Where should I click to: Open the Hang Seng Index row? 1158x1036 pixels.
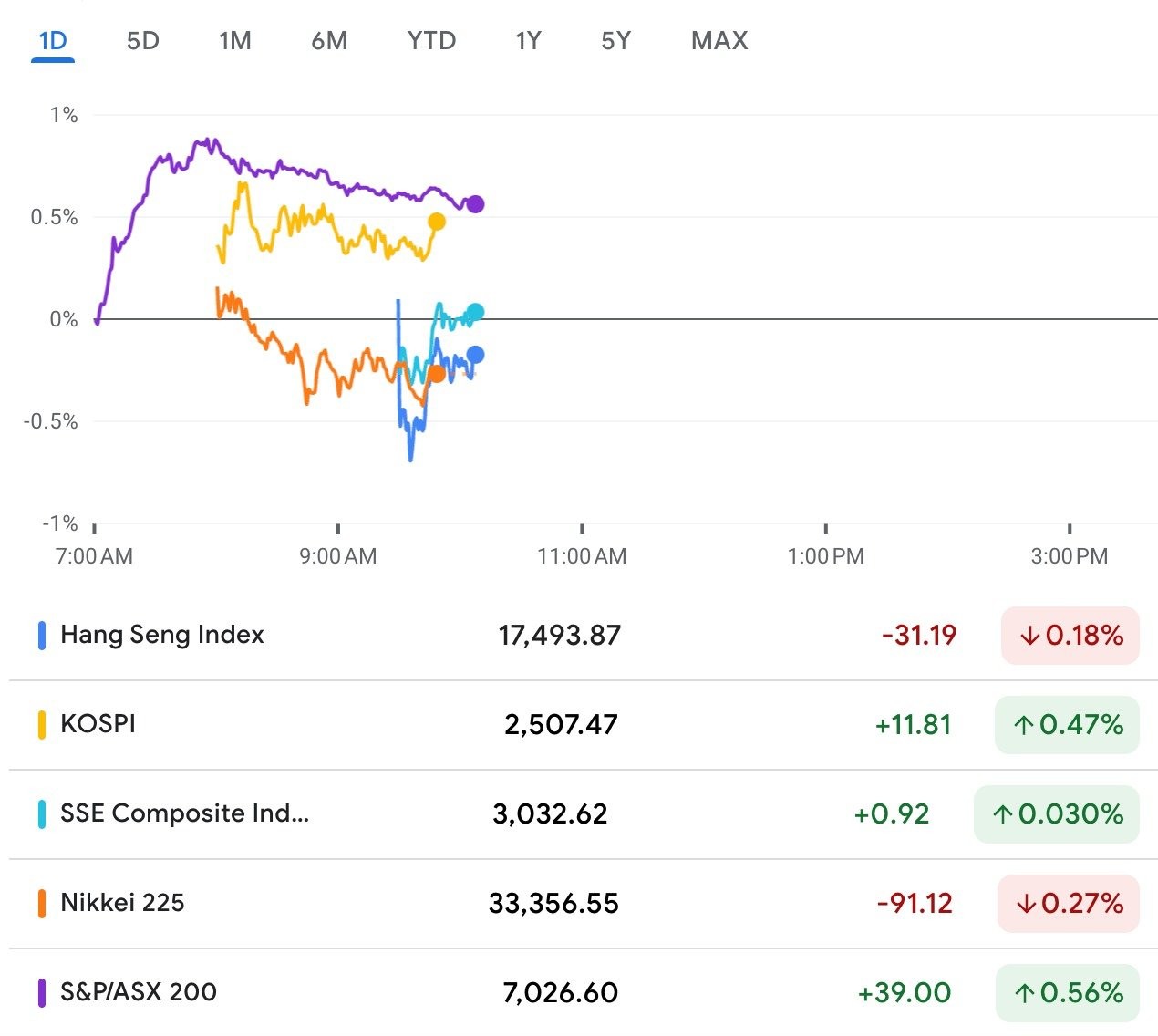584,635
